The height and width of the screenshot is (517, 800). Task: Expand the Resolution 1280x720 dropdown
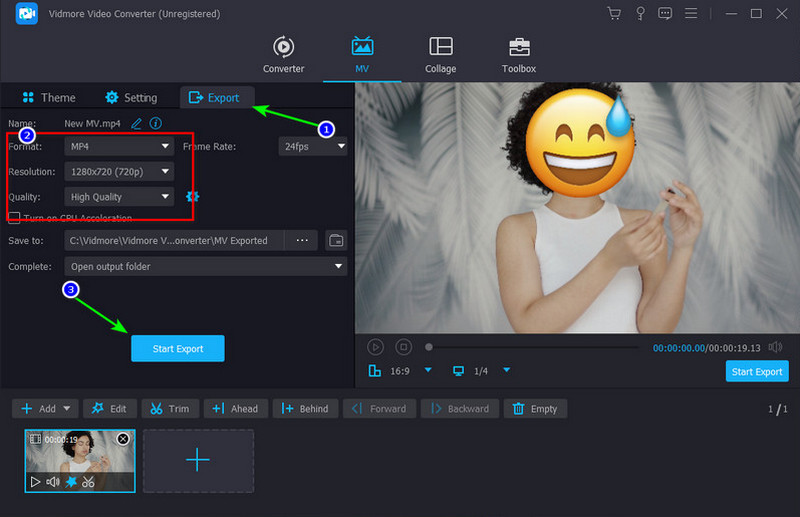point(119,171)
